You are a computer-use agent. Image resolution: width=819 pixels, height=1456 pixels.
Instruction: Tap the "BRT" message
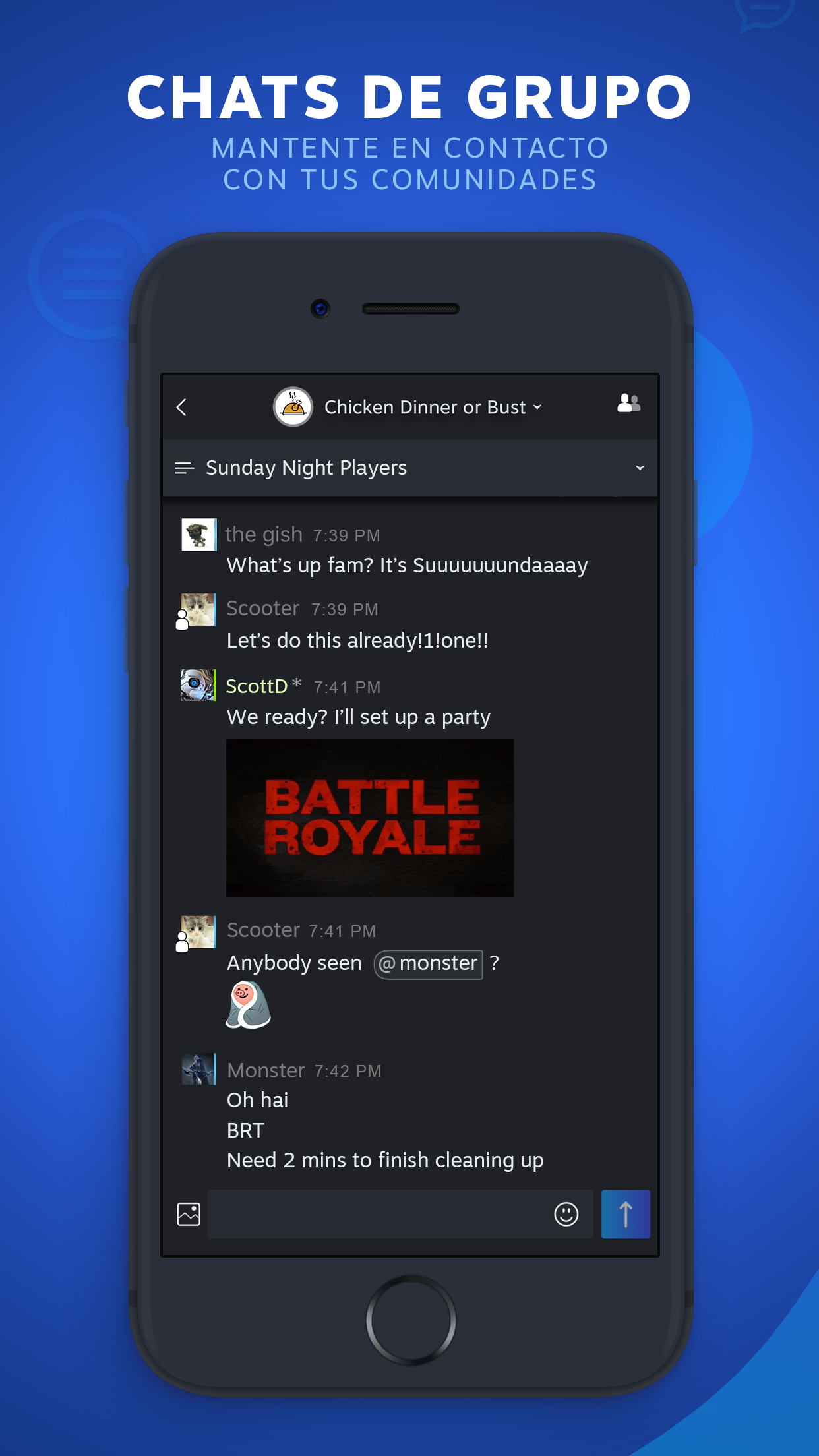click(245, 1130)
